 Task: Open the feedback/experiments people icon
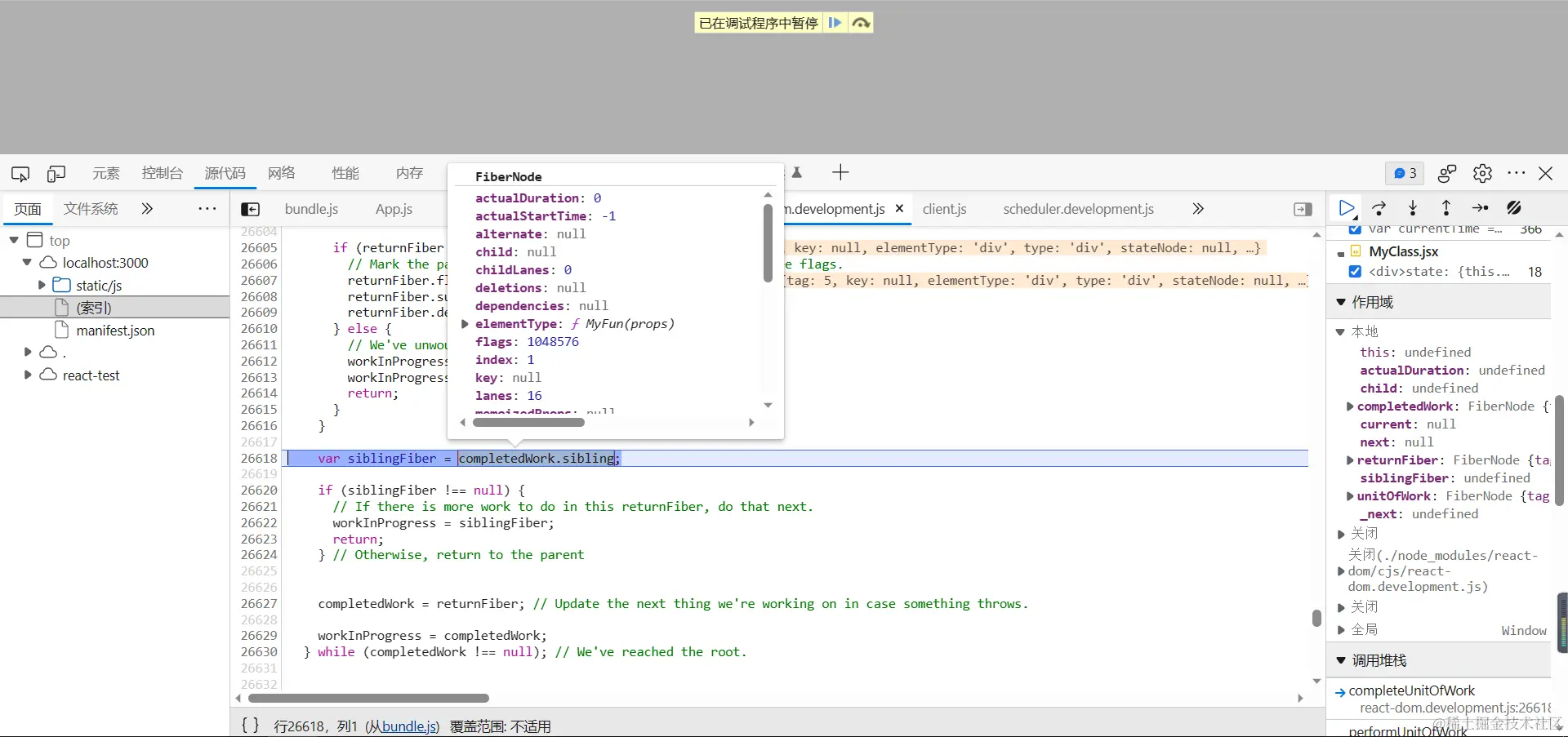tap(1447, 173)
